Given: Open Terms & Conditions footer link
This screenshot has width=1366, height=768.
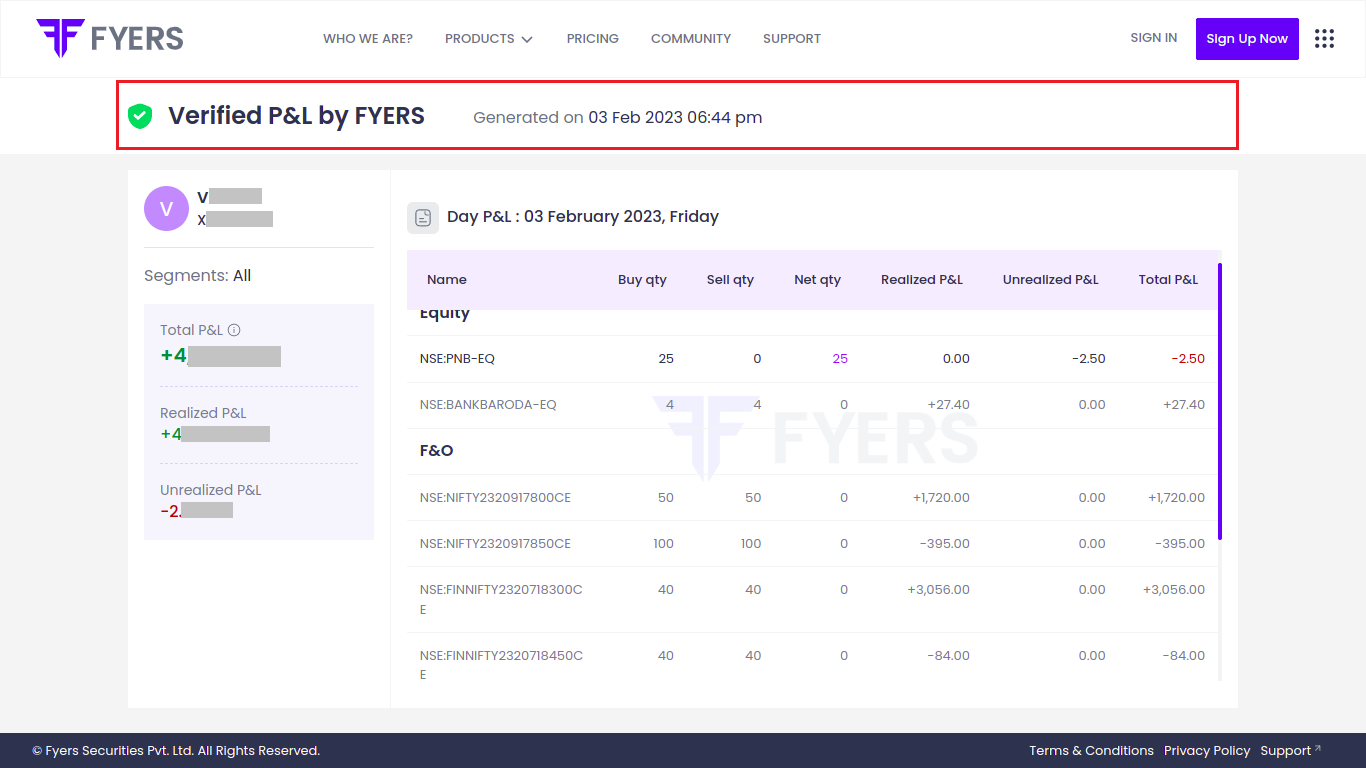Looking at the screenshot, I should (1091, 751).
